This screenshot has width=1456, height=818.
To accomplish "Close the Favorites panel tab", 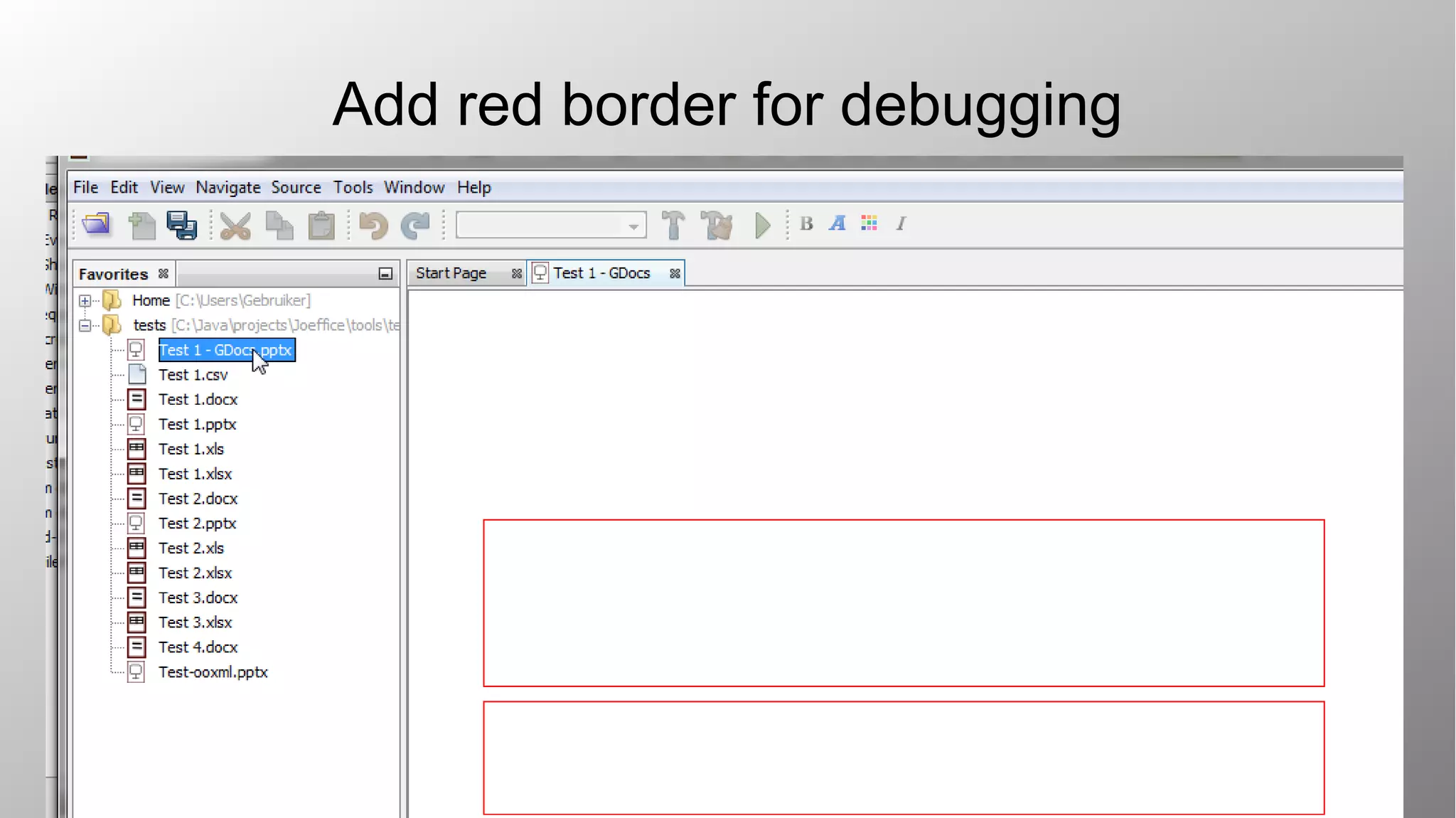I will [164, 273].
